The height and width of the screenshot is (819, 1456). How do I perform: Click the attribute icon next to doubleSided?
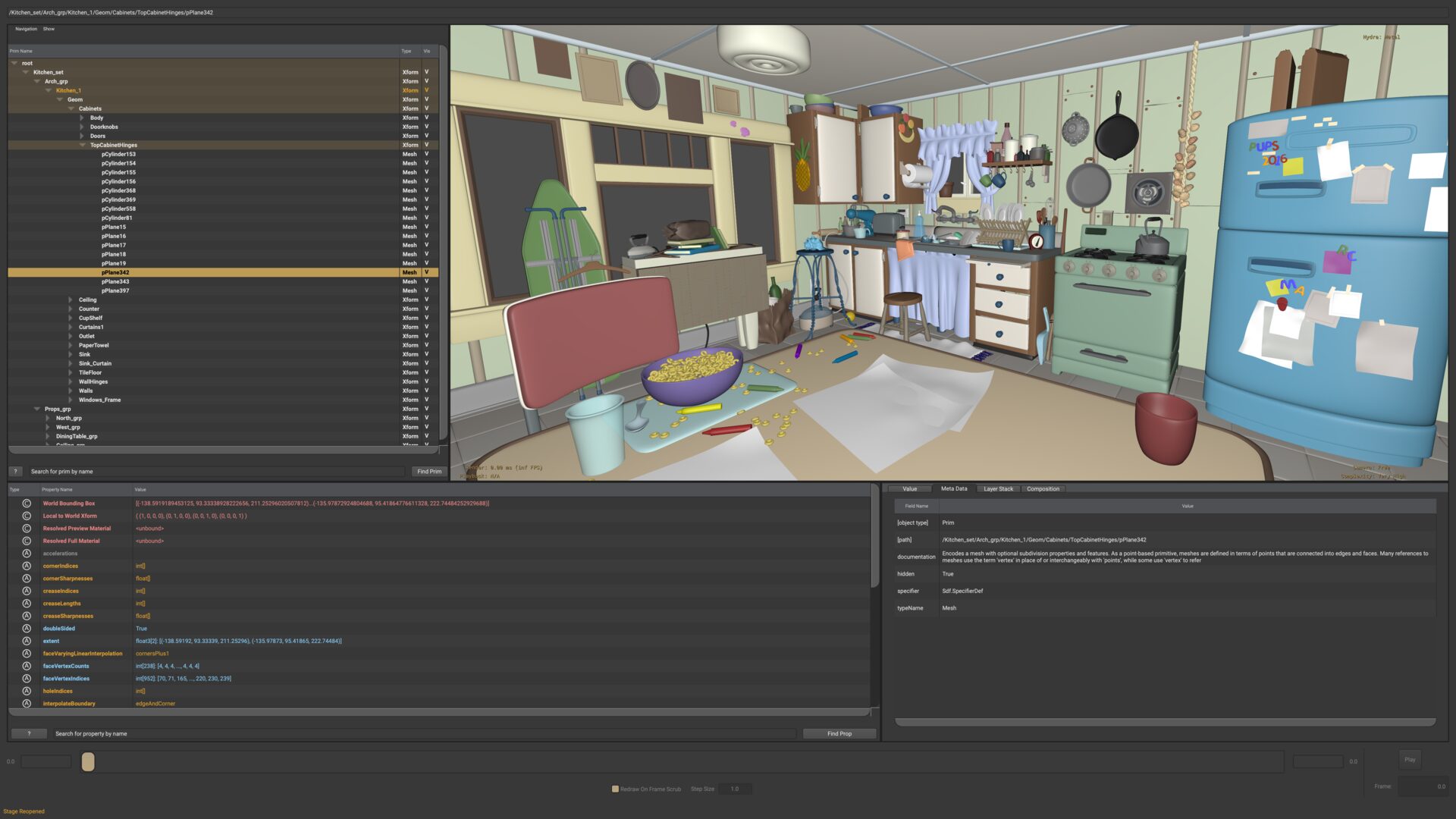(x=27, y=629)
